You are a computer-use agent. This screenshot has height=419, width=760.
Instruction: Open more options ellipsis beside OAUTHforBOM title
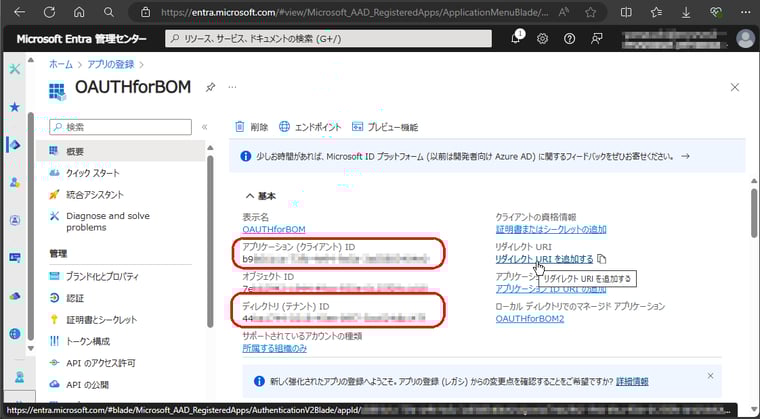(x=232, y=87)
